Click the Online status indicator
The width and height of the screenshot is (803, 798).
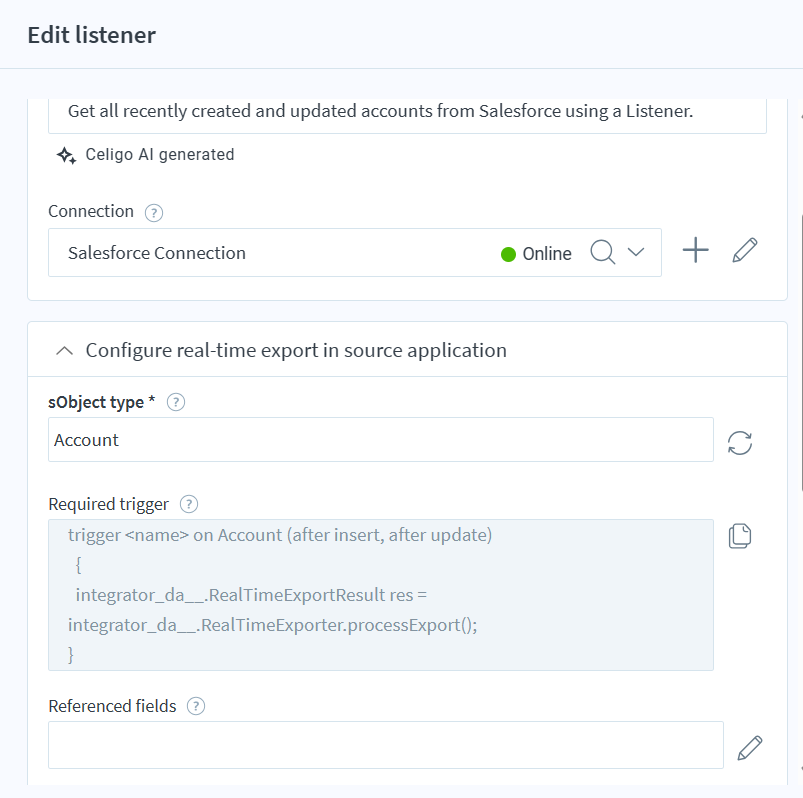pos(536,254)
